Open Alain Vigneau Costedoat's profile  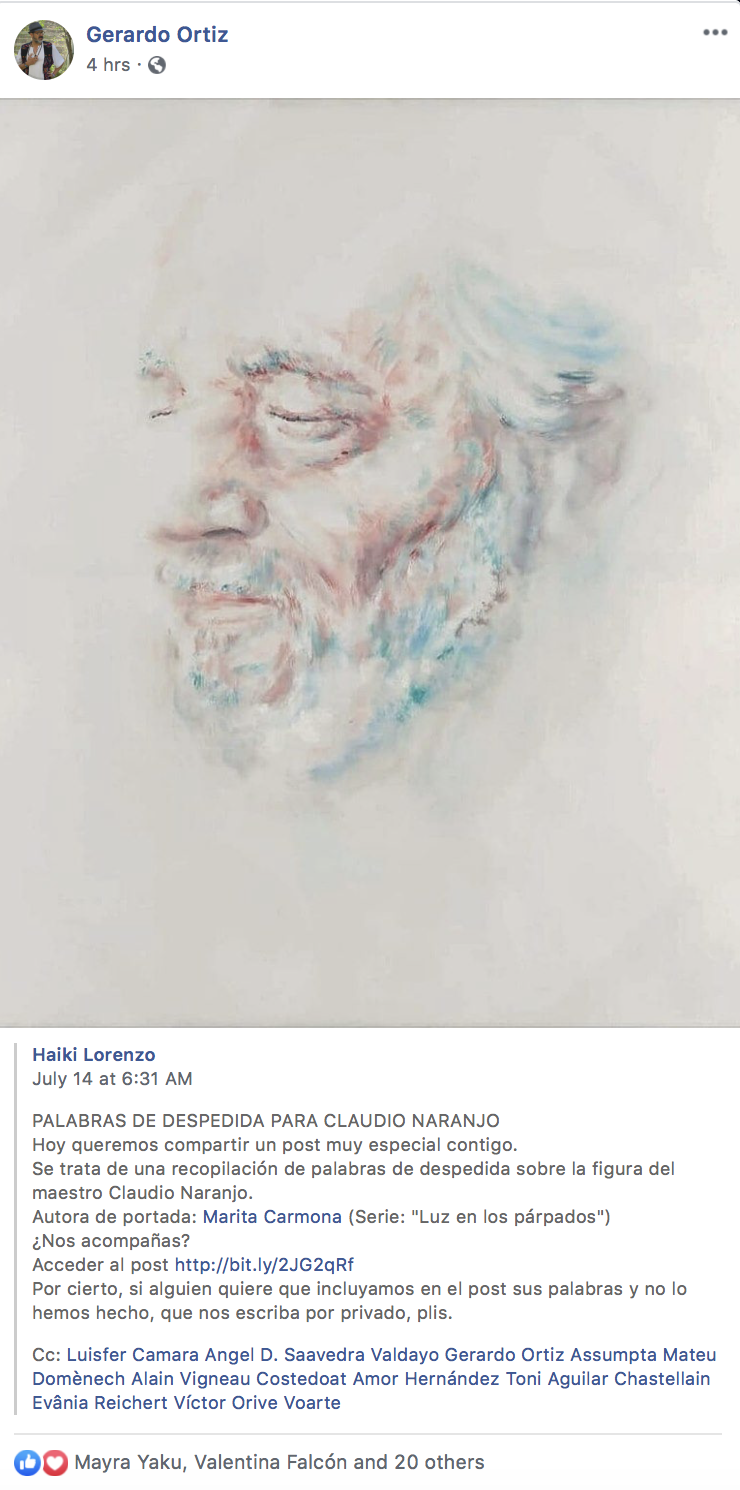[x=240, y=1379]
